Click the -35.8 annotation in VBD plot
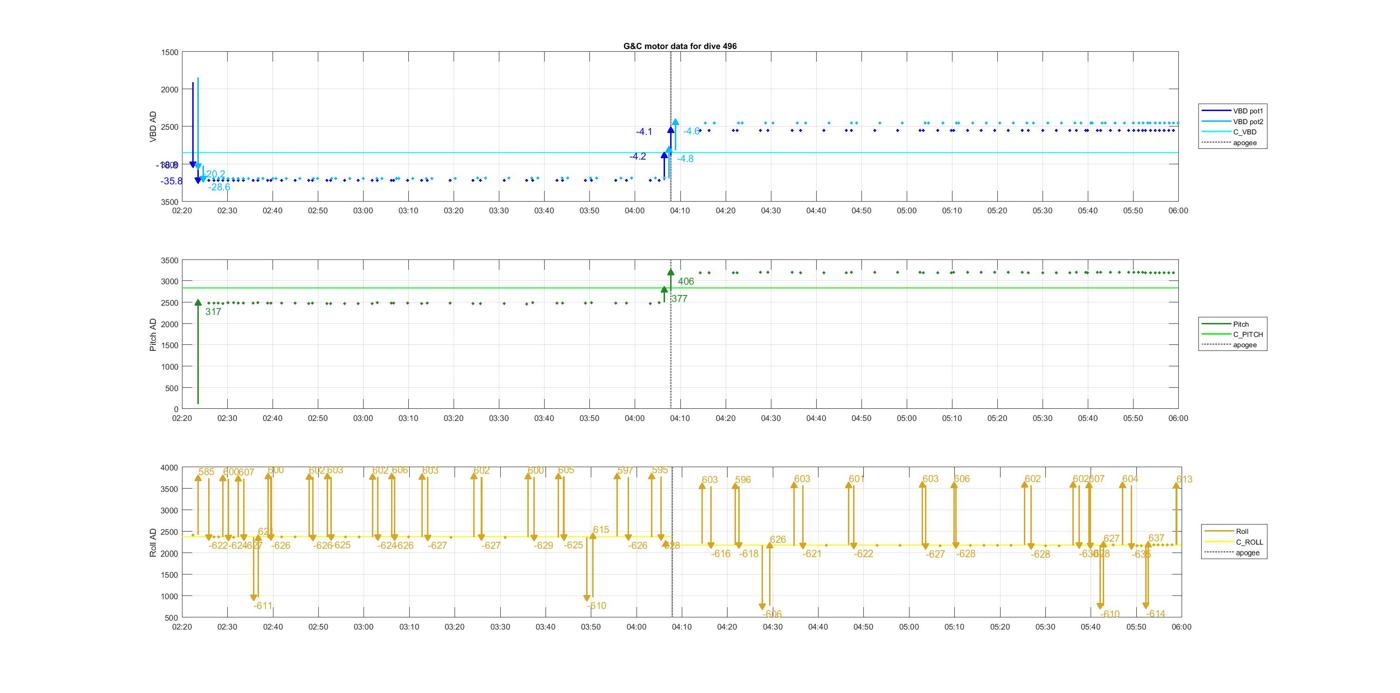The height and width of the screenshot is (693, 1400). tap(172, 181)
